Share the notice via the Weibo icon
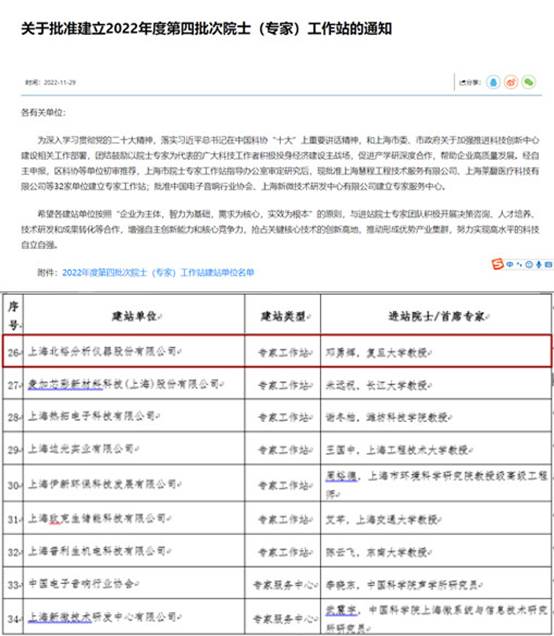This screenshot has width=554, height=636. 511,82
